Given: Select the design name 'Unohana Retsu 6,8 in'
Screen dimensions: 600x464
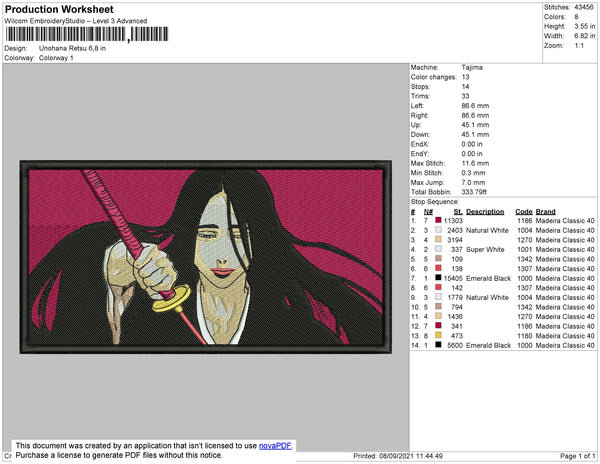Looking at the screenshot, I should click(x=72, y=49).
